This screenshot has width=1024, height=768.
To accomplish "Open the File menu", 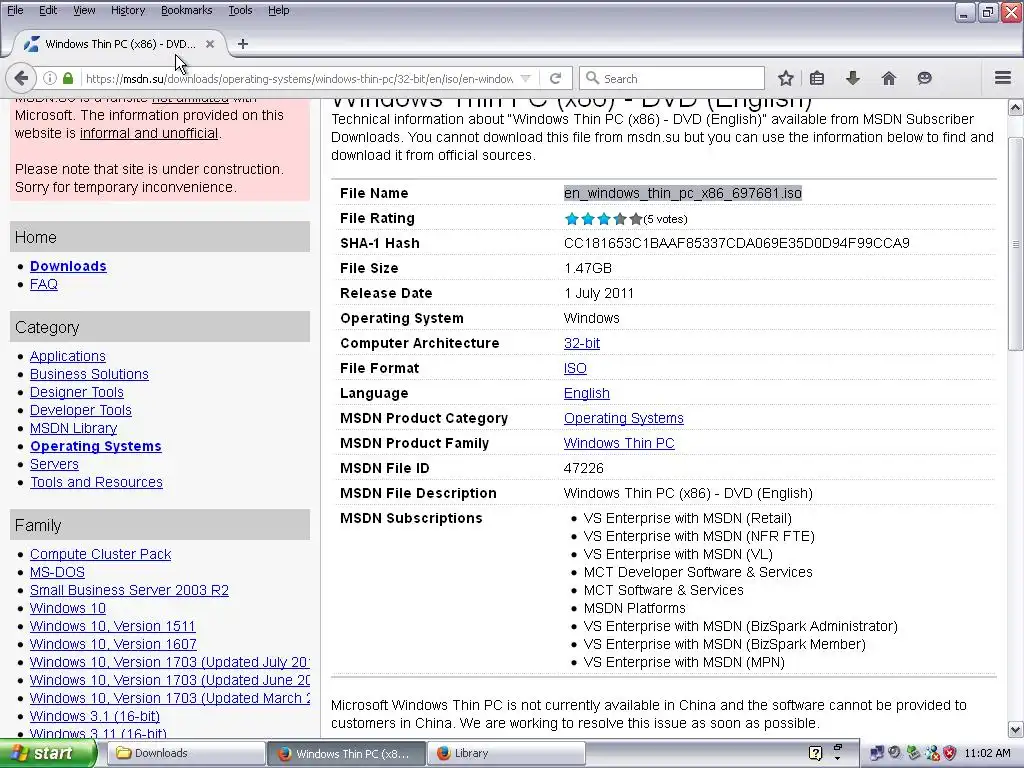I will pos(15,10).
